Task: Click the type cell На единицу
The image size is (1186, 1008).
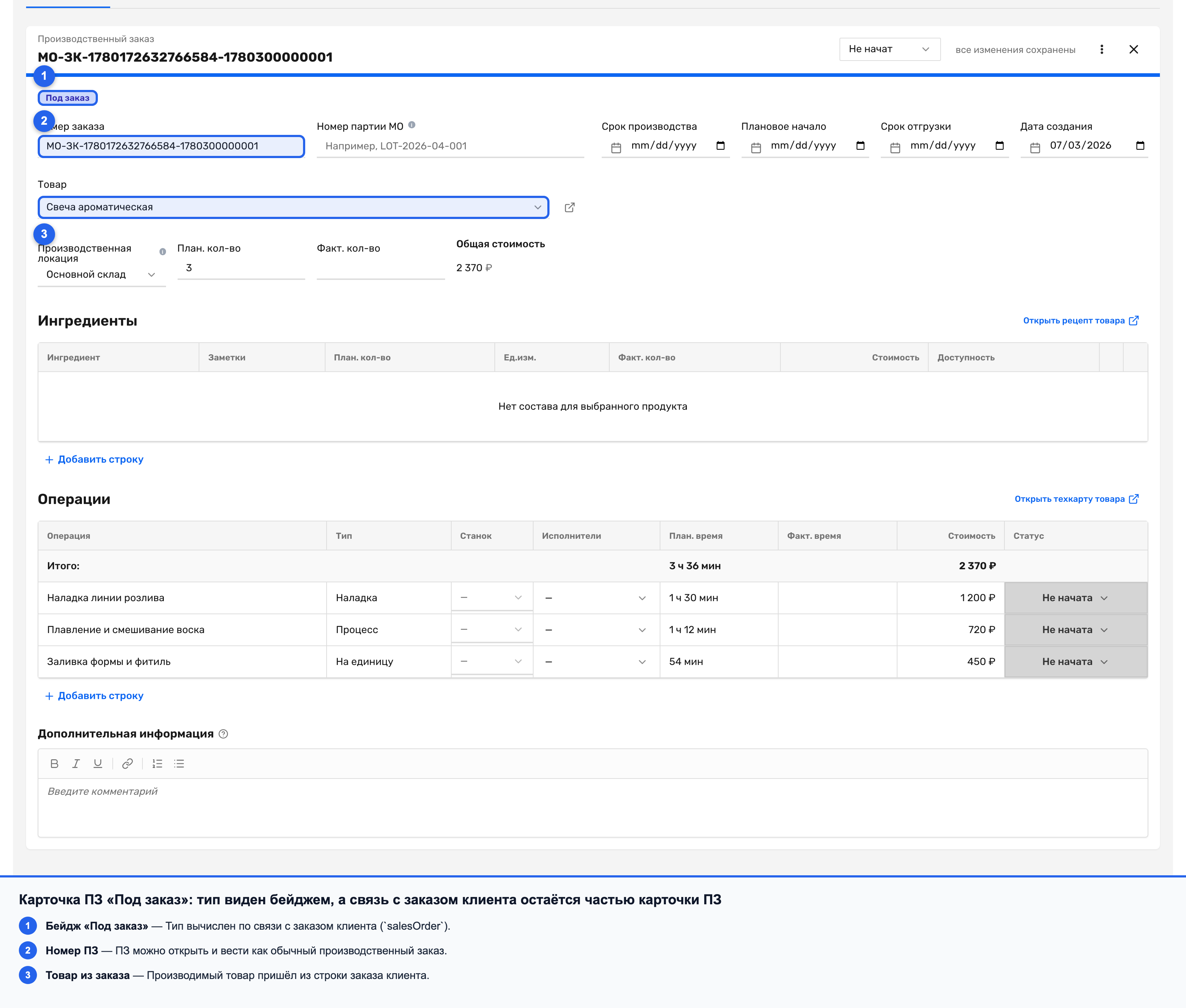Action: click(365, 662)
